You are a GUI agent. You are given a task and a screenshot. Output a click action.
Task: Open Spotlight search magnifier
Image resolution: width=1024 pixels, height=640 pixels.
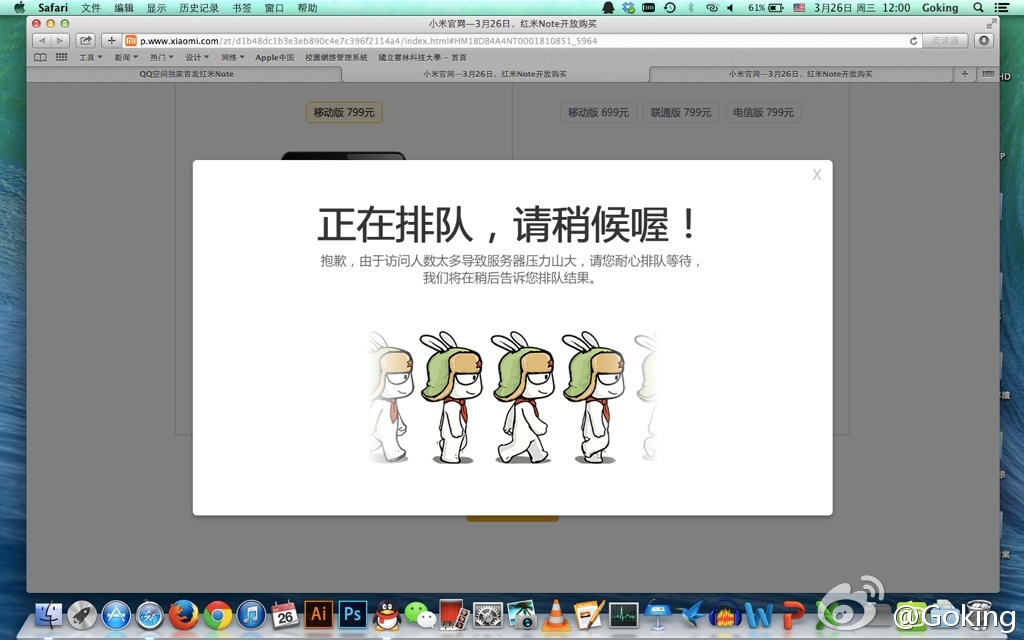(x=978, y=8)
